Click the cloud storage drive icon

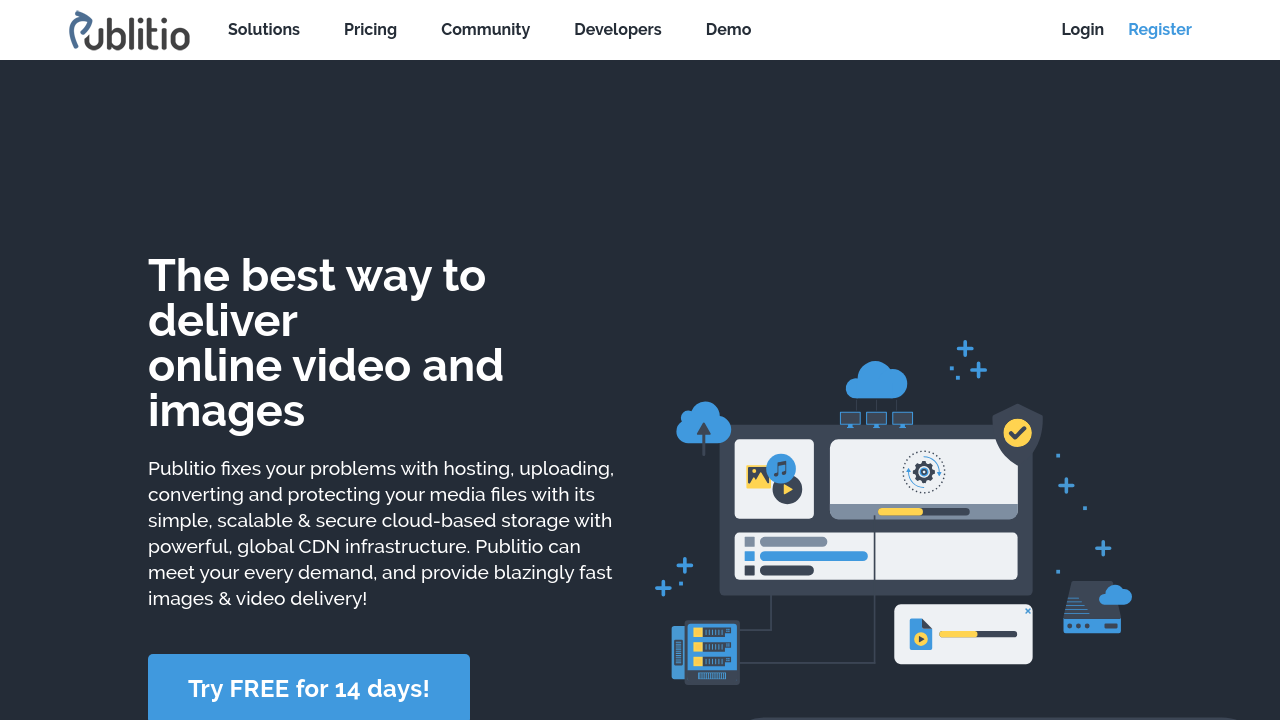pos(1096,607)
